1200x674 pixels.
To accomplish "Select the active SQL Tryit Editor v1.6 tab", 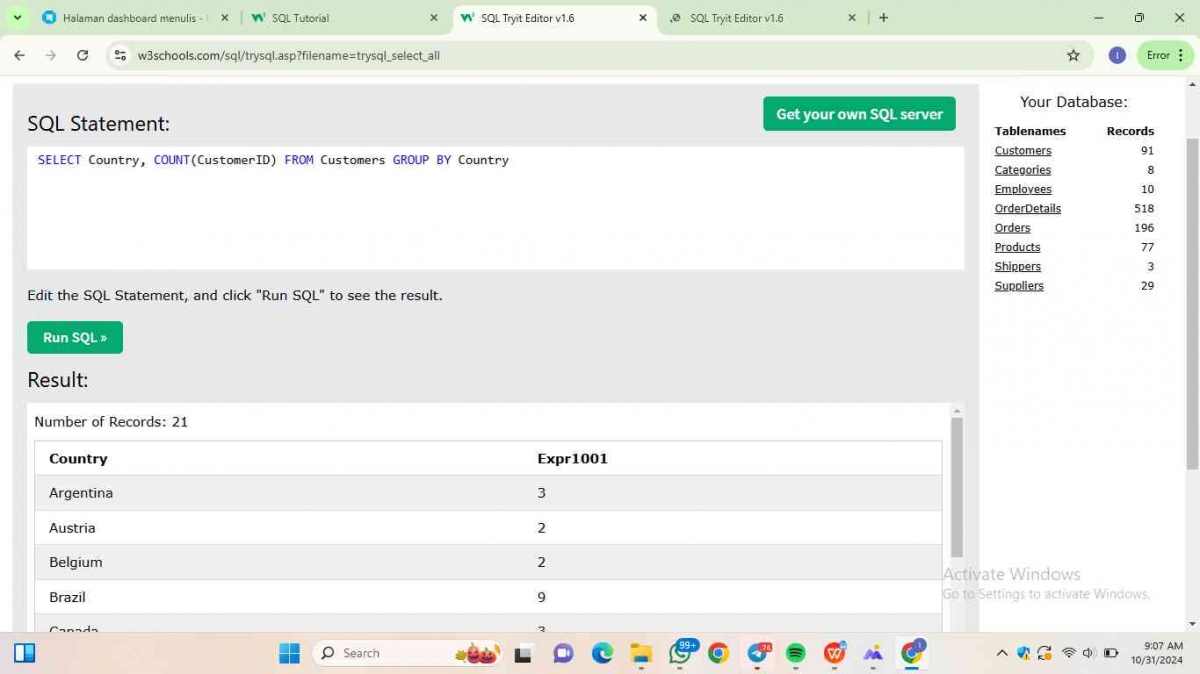I will [x=555, y=18].
